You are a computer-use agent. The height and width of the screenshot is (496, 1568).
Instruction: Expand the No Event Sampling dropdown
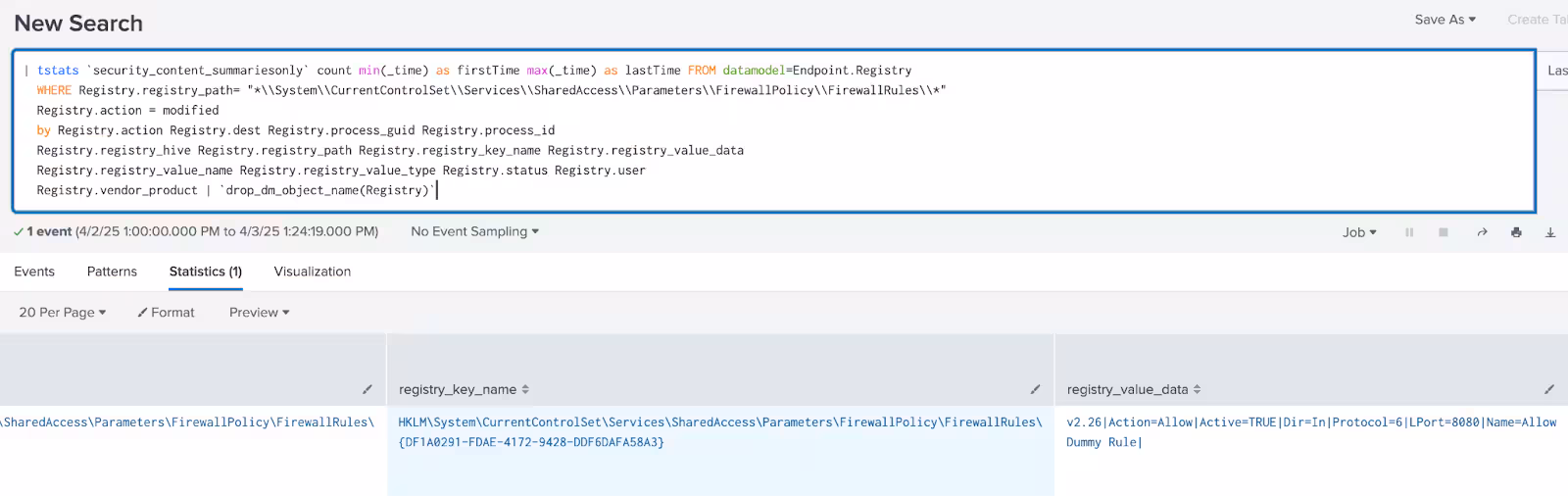[x=474, y=231]
